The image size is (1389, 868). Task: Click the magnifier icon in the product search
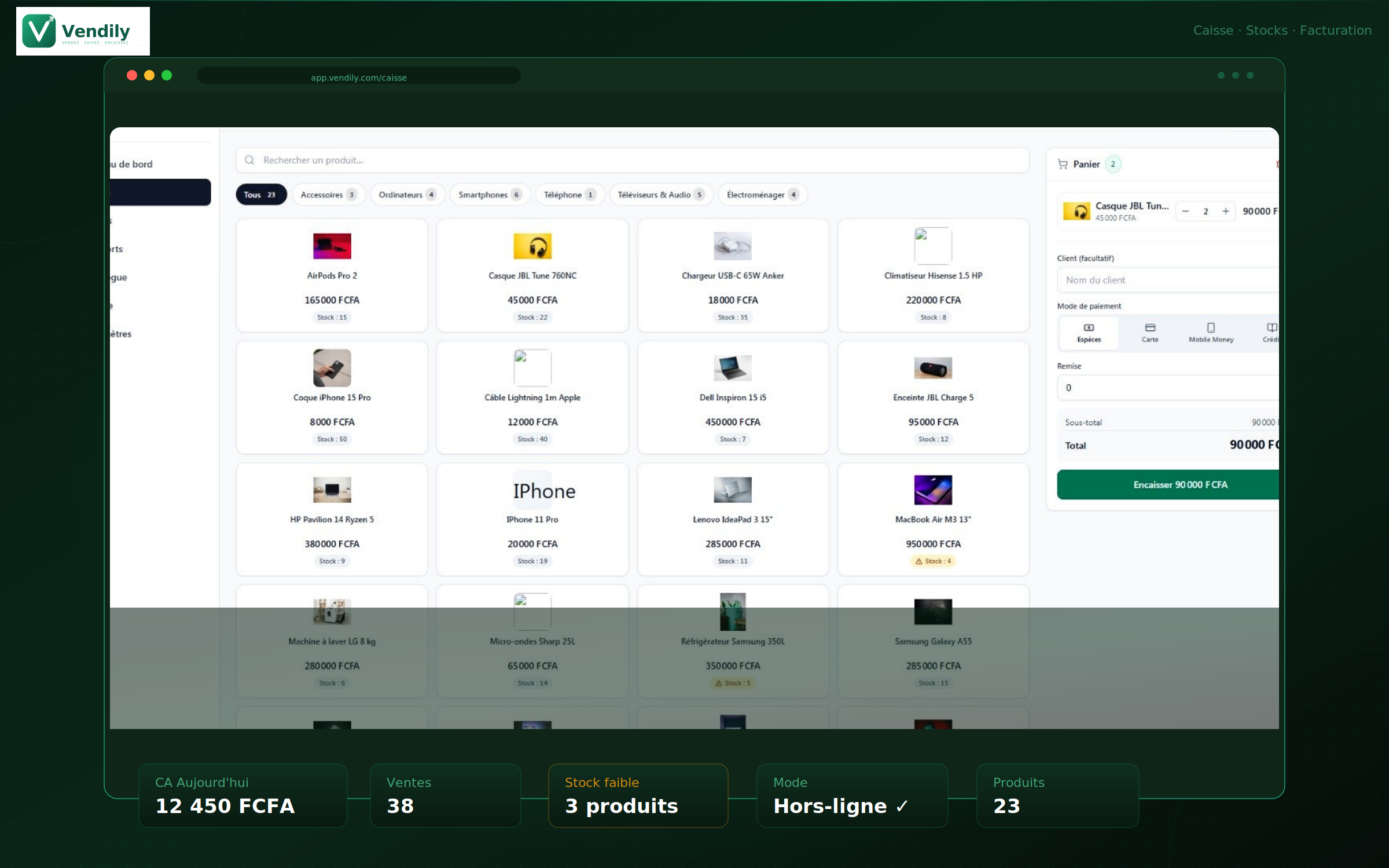(x=249, y=160)
